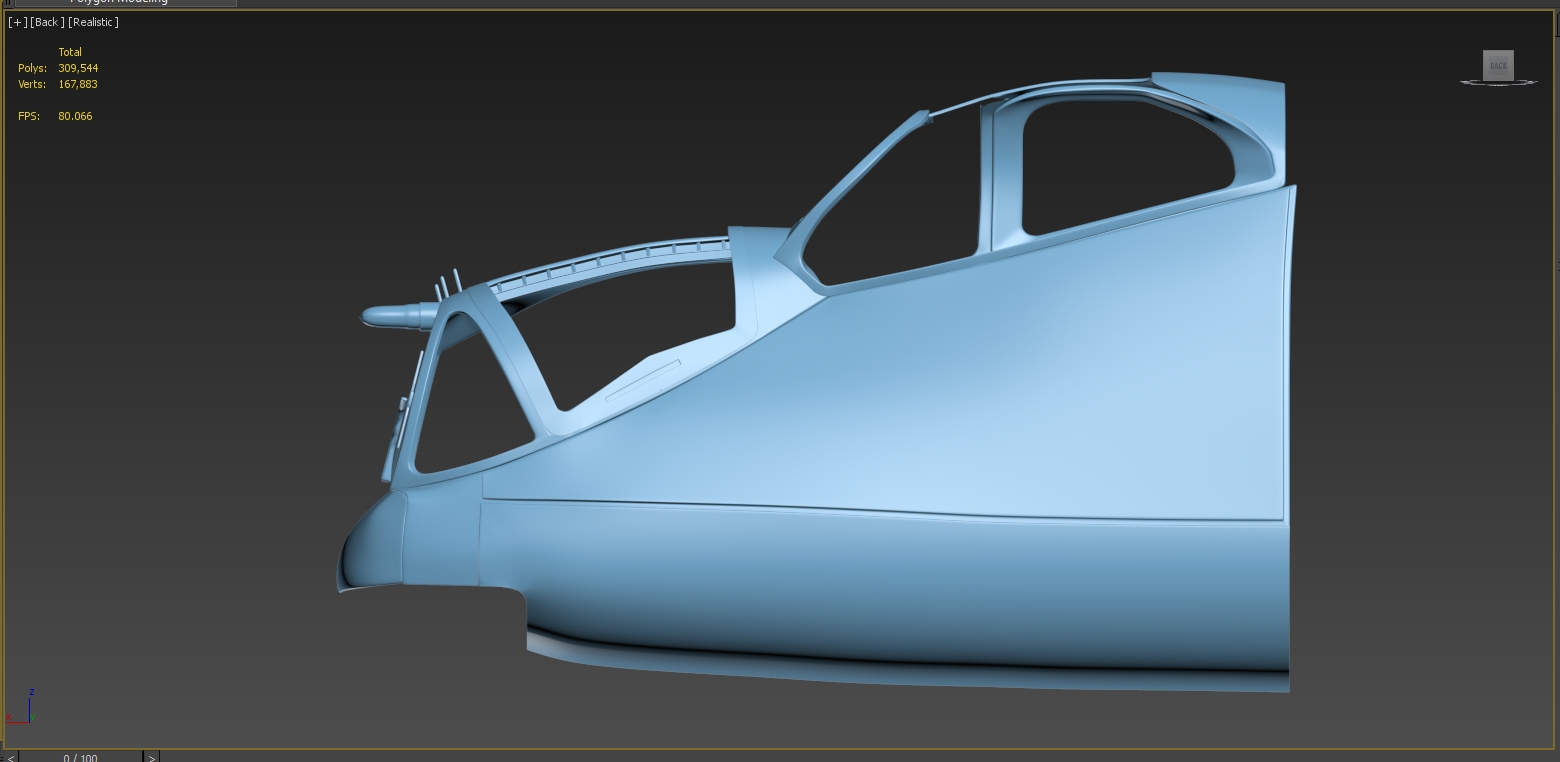Open the [Back] view label menu

click(47, 22)
